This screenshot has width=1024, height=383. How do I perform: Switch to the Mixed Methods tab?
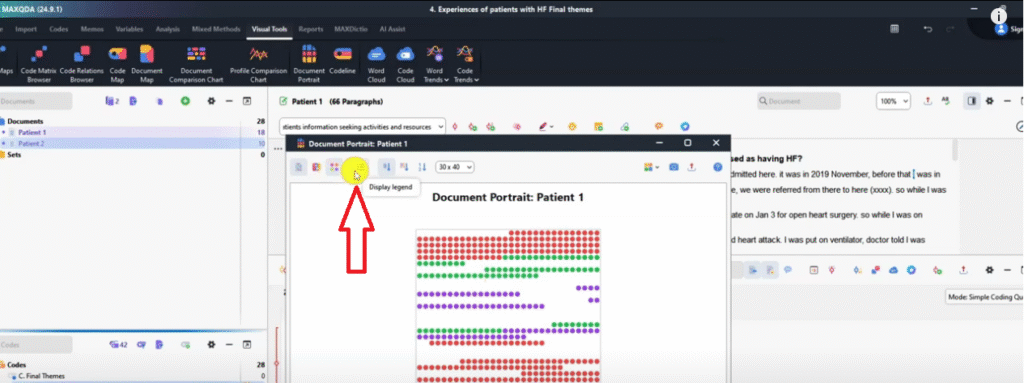(x=215, y=29)
